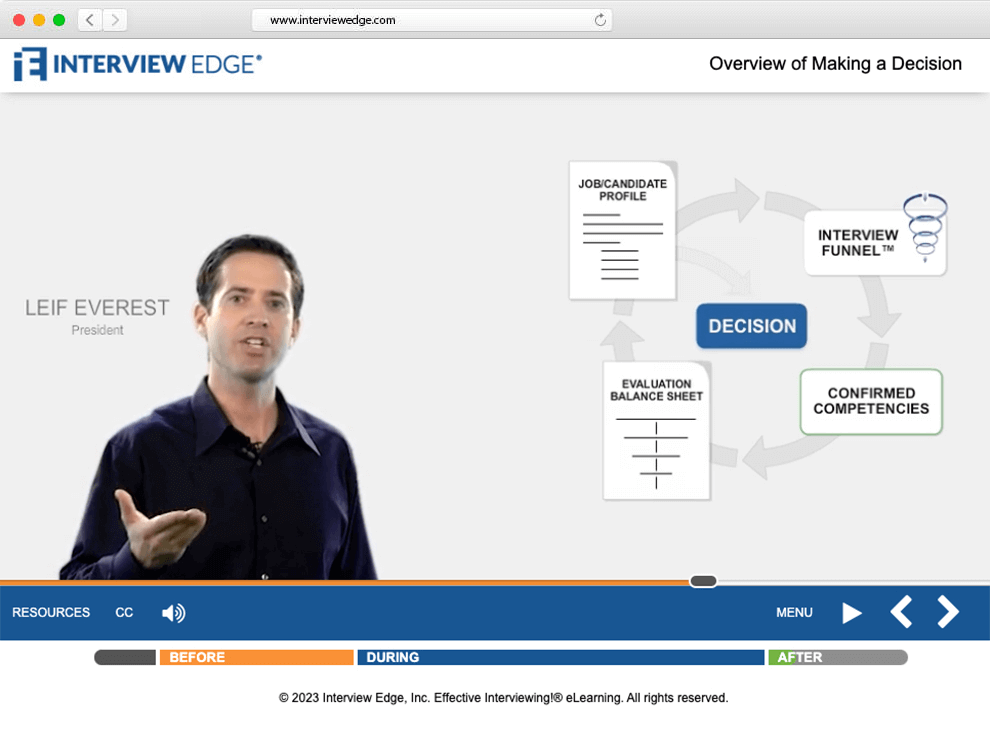Close the browser window with red button

pos(19,20)
